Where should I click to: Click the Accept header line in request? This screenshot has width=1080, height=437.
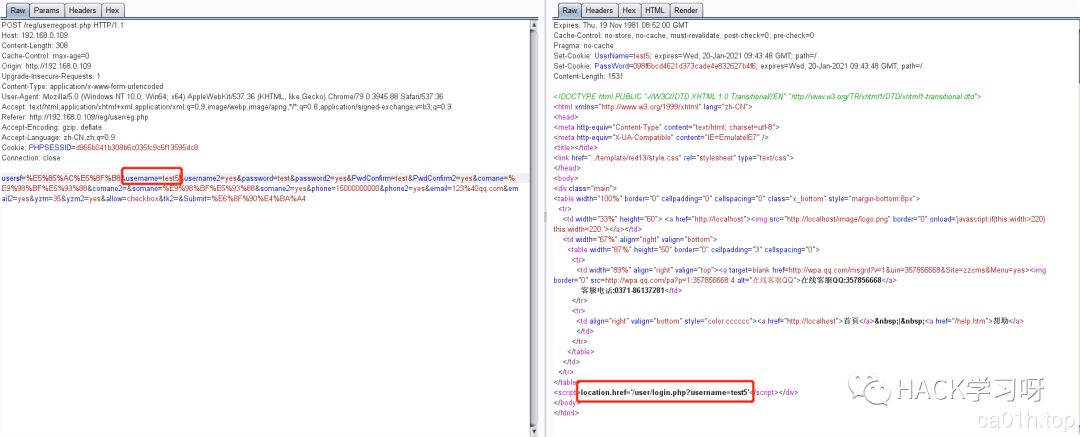point(227,107)
